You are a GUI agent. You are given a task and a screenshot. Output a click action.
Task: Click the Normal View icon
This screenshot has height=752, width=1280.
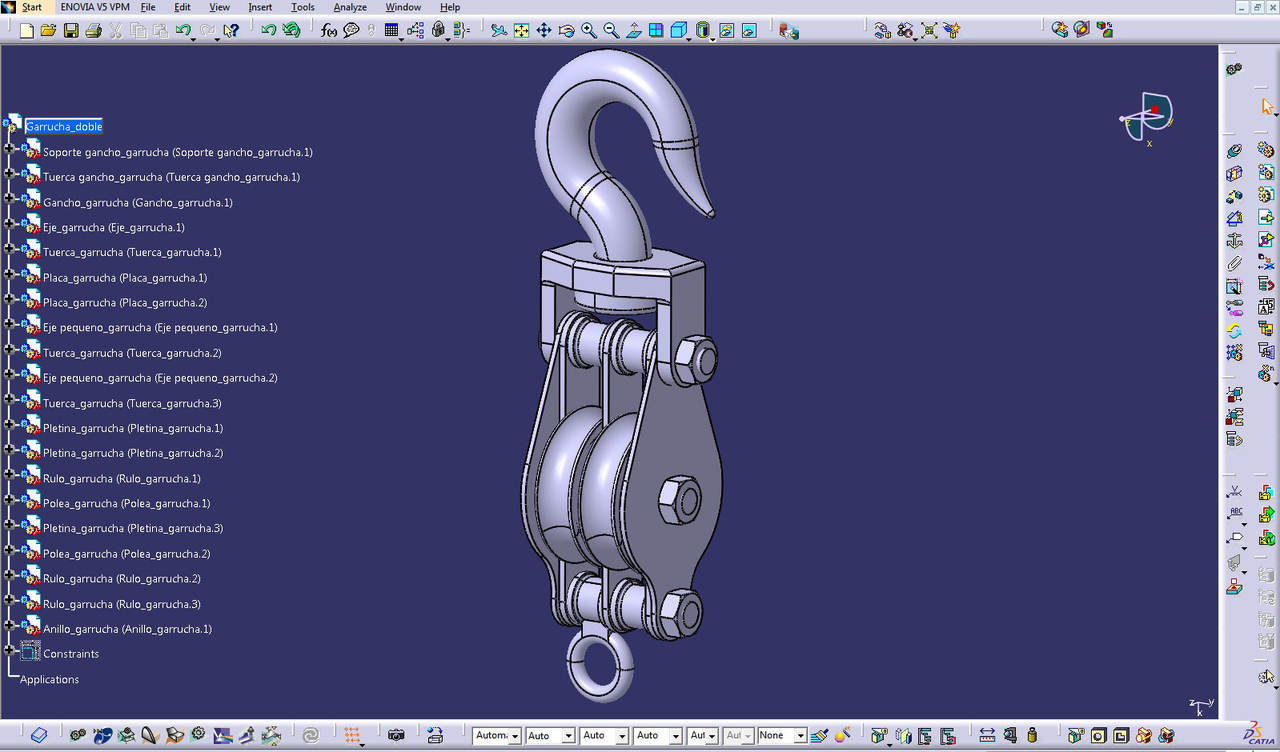pyautogui.click(x=633, y=31)
